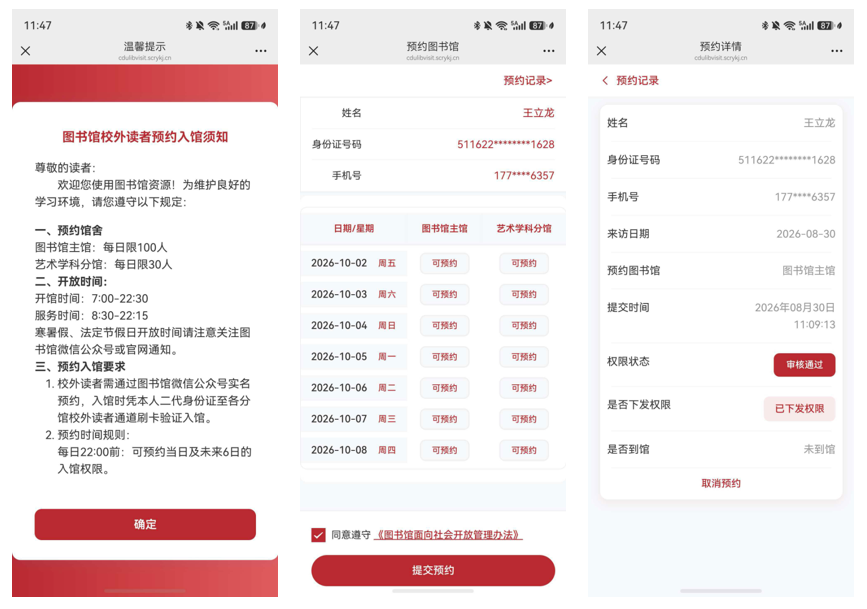This screenshot has width=867, height=609.
Task: Select 艺术学科分馆 可预约 for 2026-10-07
Action: [x=524, y=419]
